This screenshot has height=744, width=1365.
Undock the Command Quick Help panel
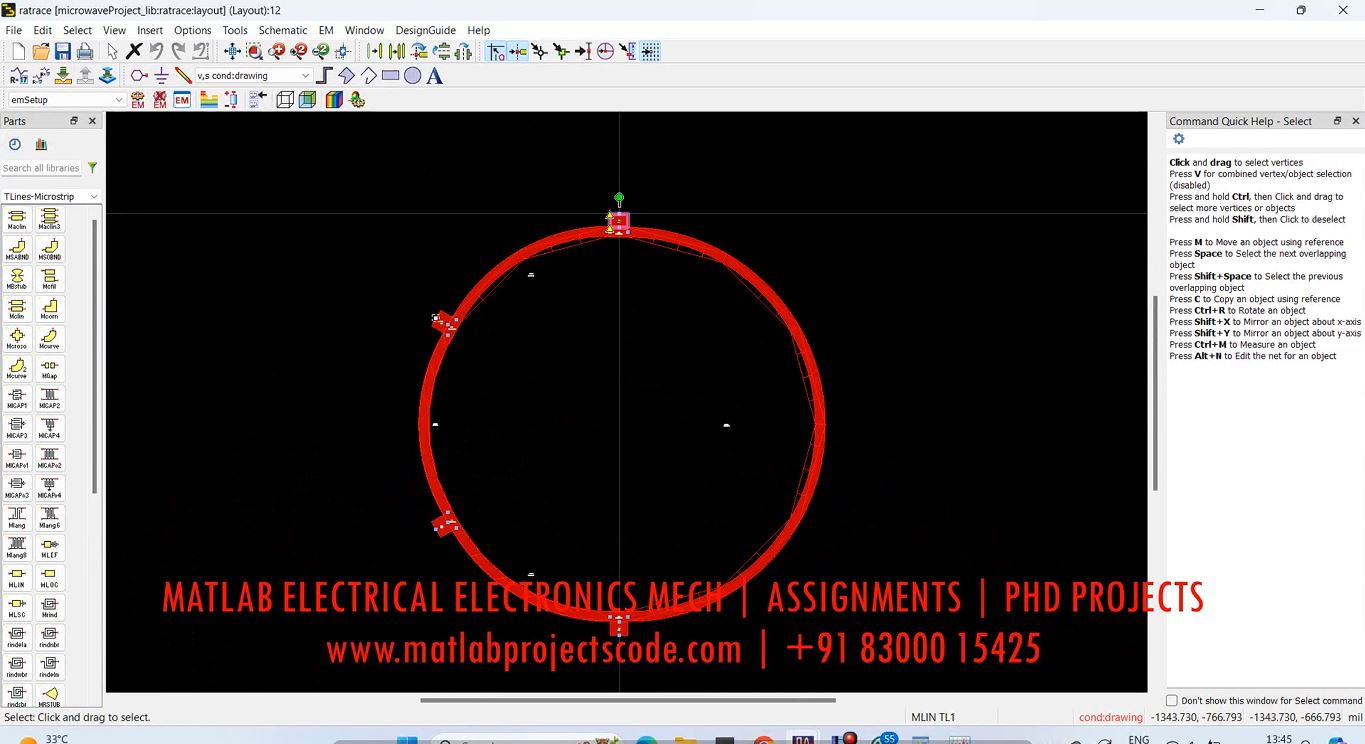click(x=1337, y=121)
